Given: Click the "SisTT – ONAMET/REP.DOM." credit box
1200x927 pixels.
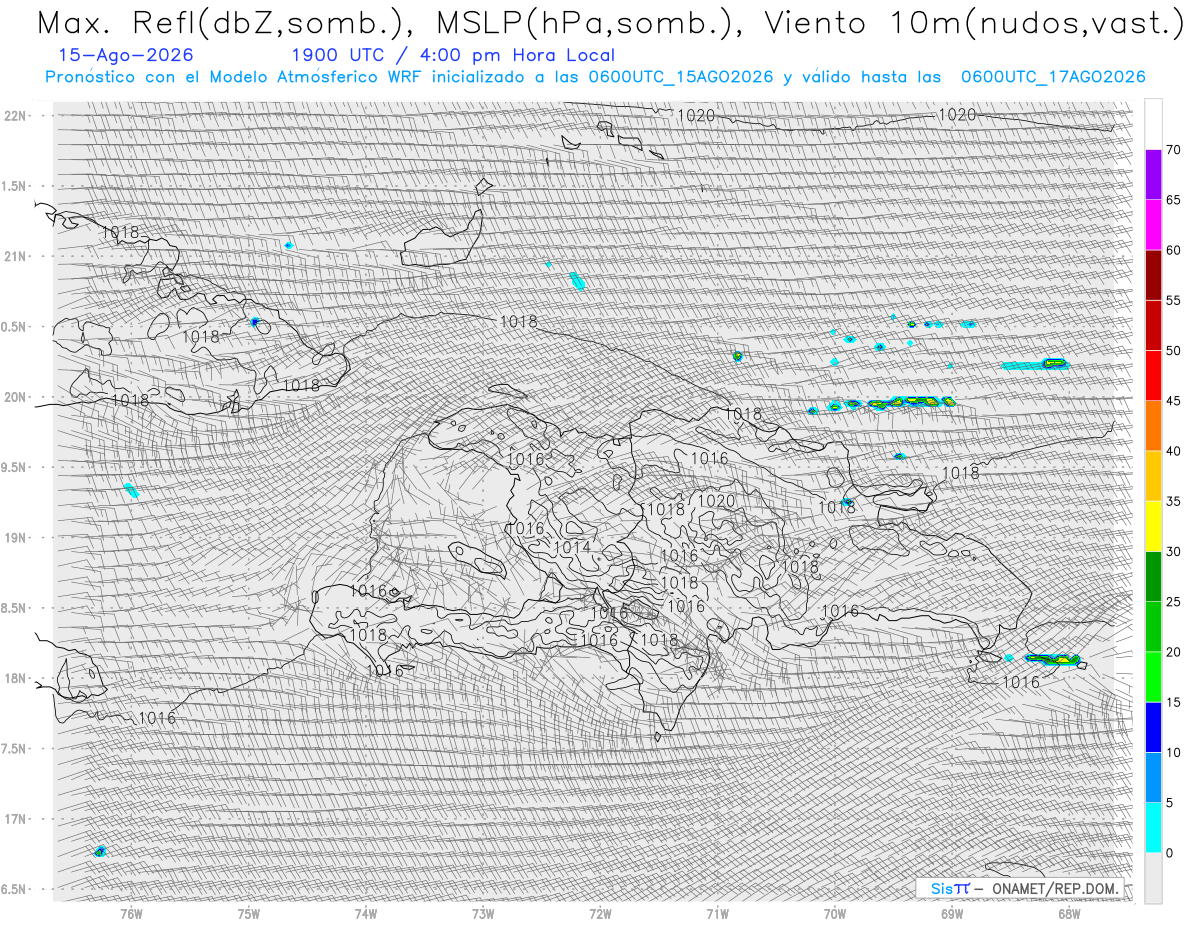Looking at the screenshot, I should 1019,888.
